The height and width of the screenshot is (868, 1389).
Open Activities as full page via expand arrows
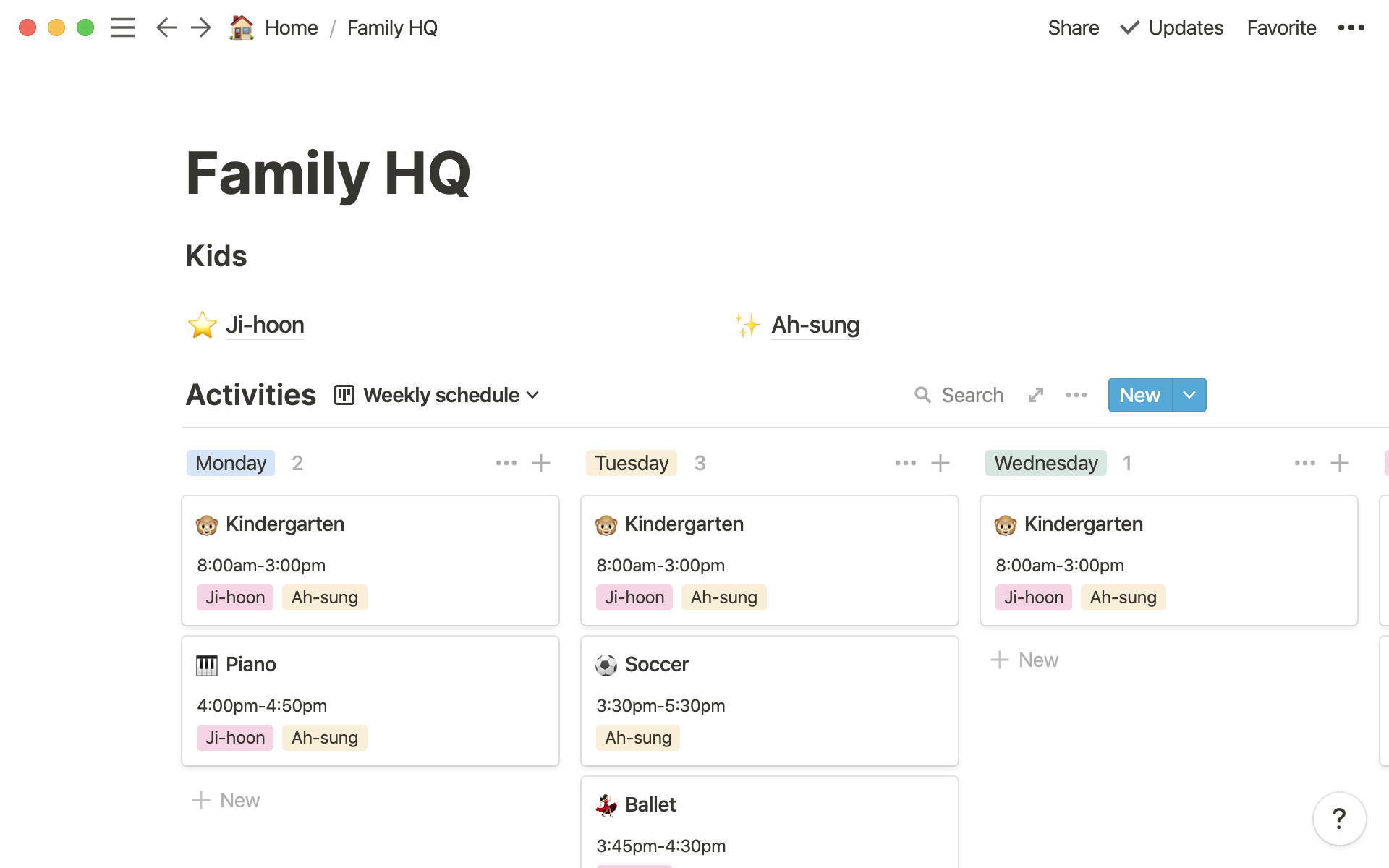(x=1036, y=395)
